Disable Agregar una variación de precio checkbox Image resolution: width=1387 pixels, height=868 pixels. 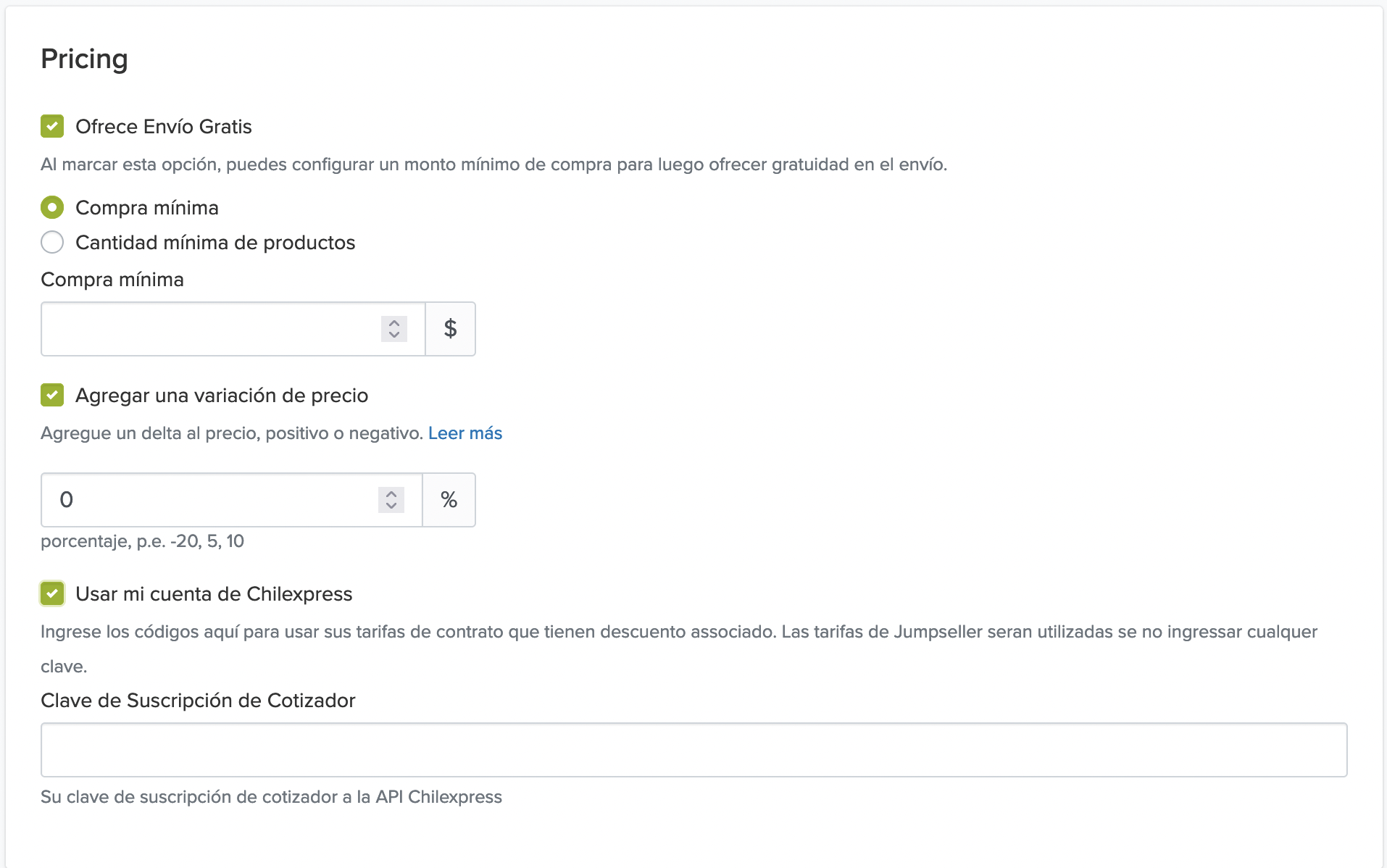pyautogui.click(x=52, y=396)
